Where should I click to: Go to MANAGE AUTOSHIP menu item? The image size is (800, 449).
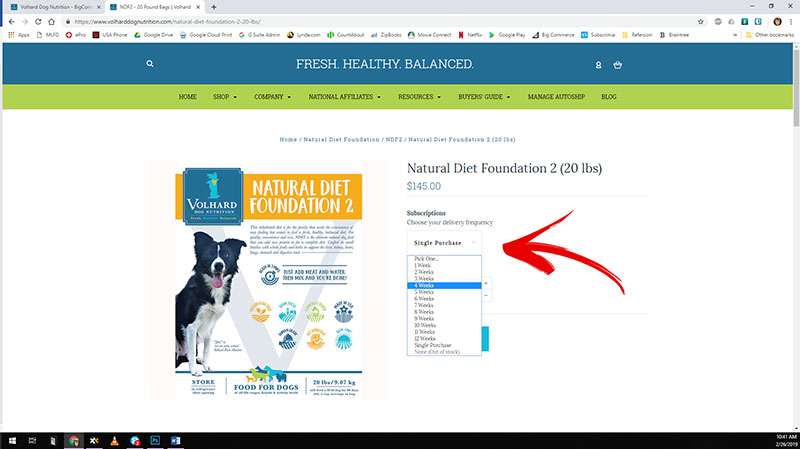coord(558,97)
